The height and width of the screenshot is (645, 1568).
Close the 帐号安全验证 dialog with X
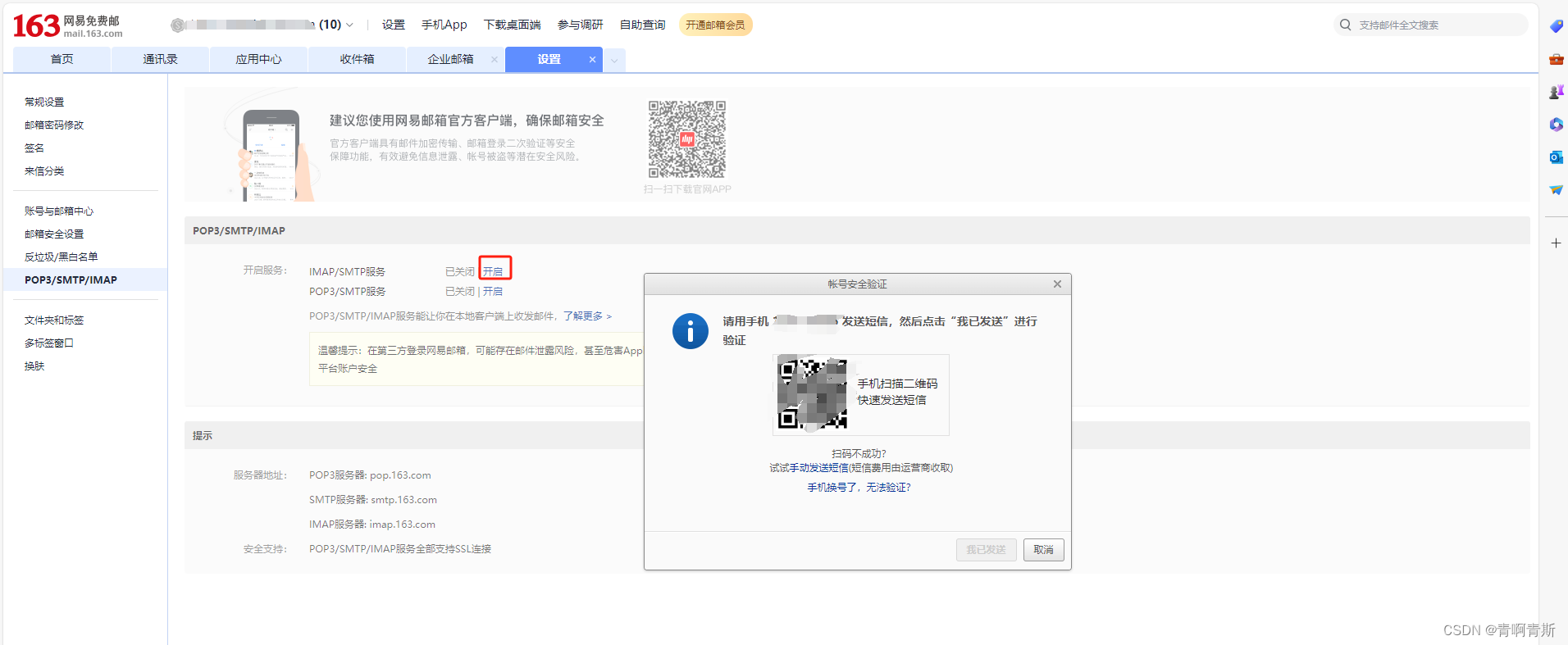(x=1057, y=284)
